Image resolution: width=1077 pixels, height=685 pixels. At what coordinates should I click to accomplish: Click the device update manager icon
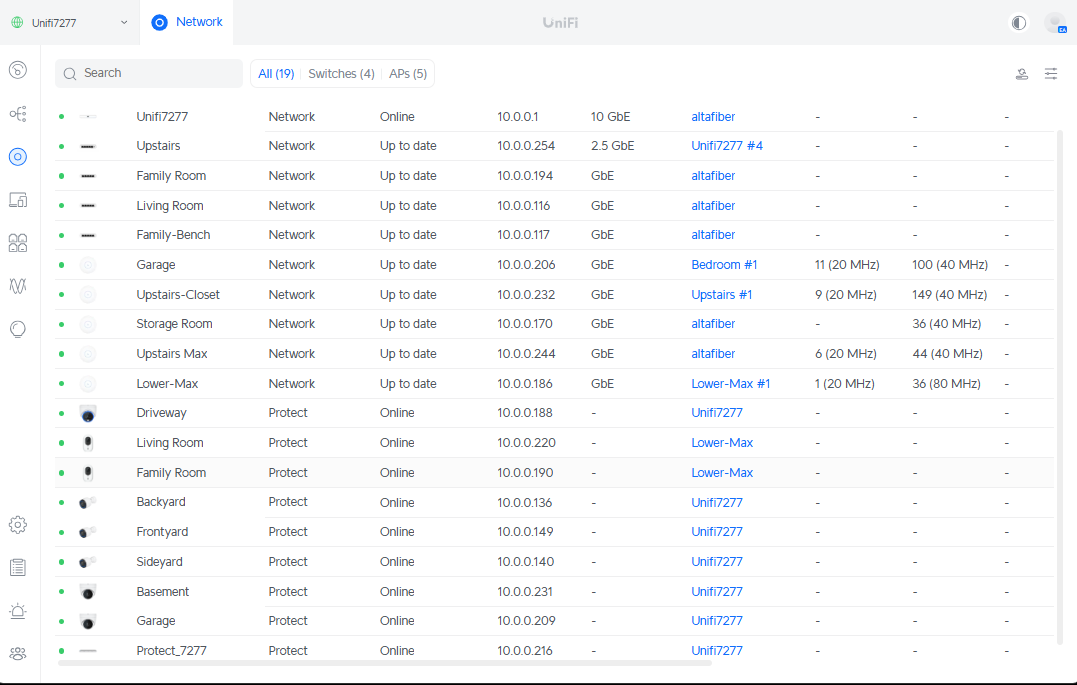point(1022,74)
